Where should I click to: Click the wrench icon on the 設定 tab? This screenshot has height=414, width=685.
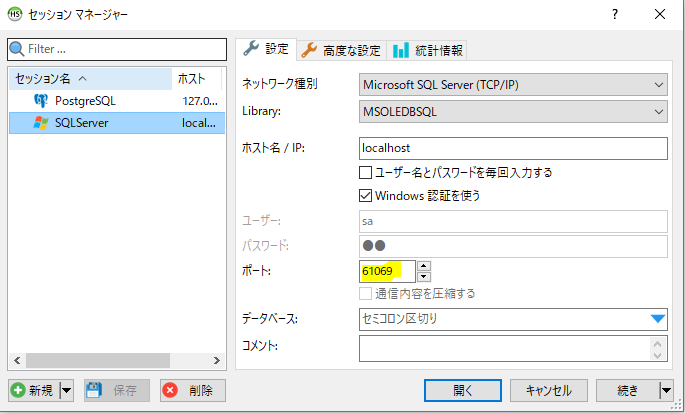click(251, 48)
